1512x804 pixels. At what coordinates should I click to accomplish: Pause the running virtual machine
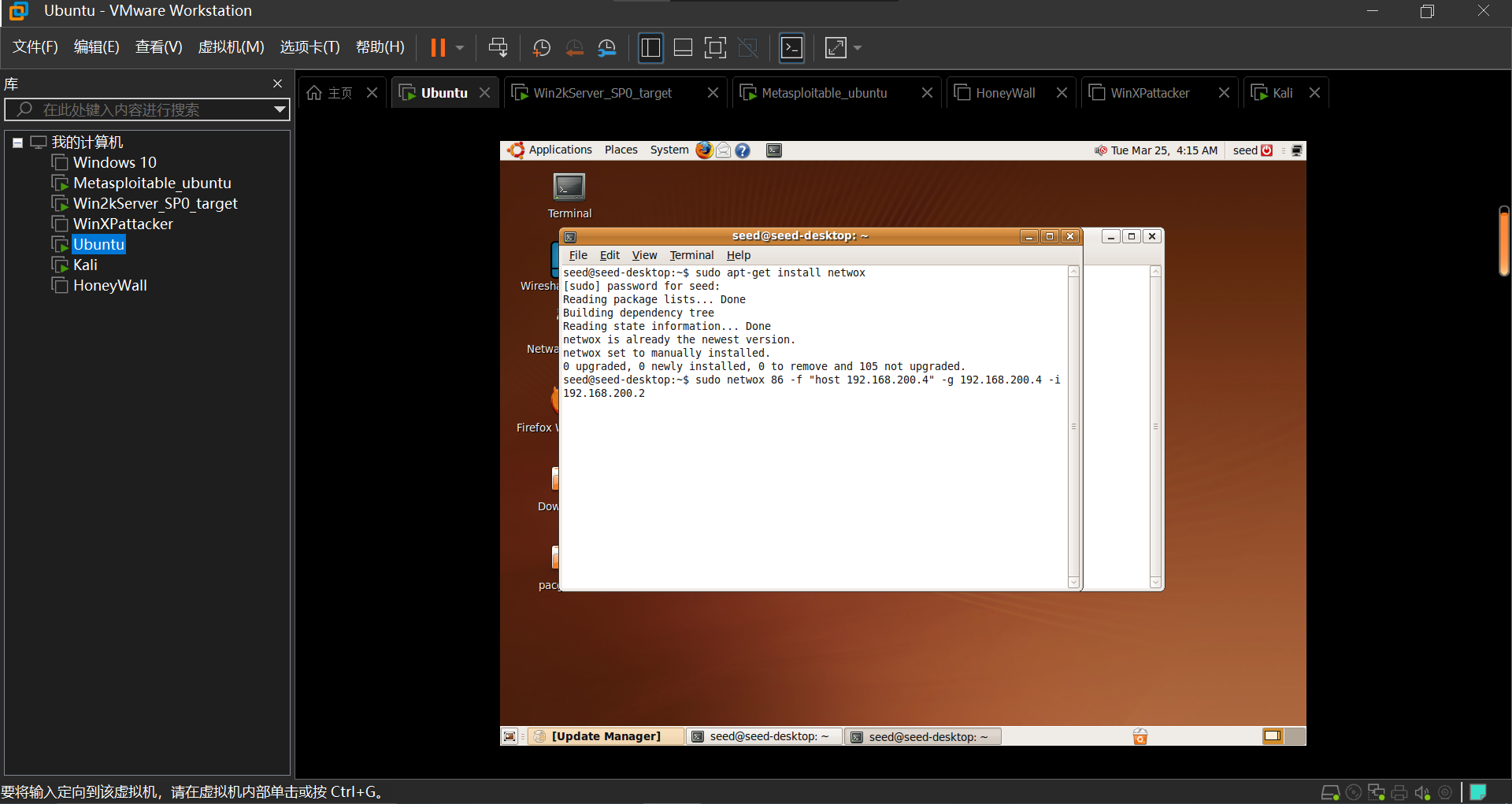(x=438, y=48)
